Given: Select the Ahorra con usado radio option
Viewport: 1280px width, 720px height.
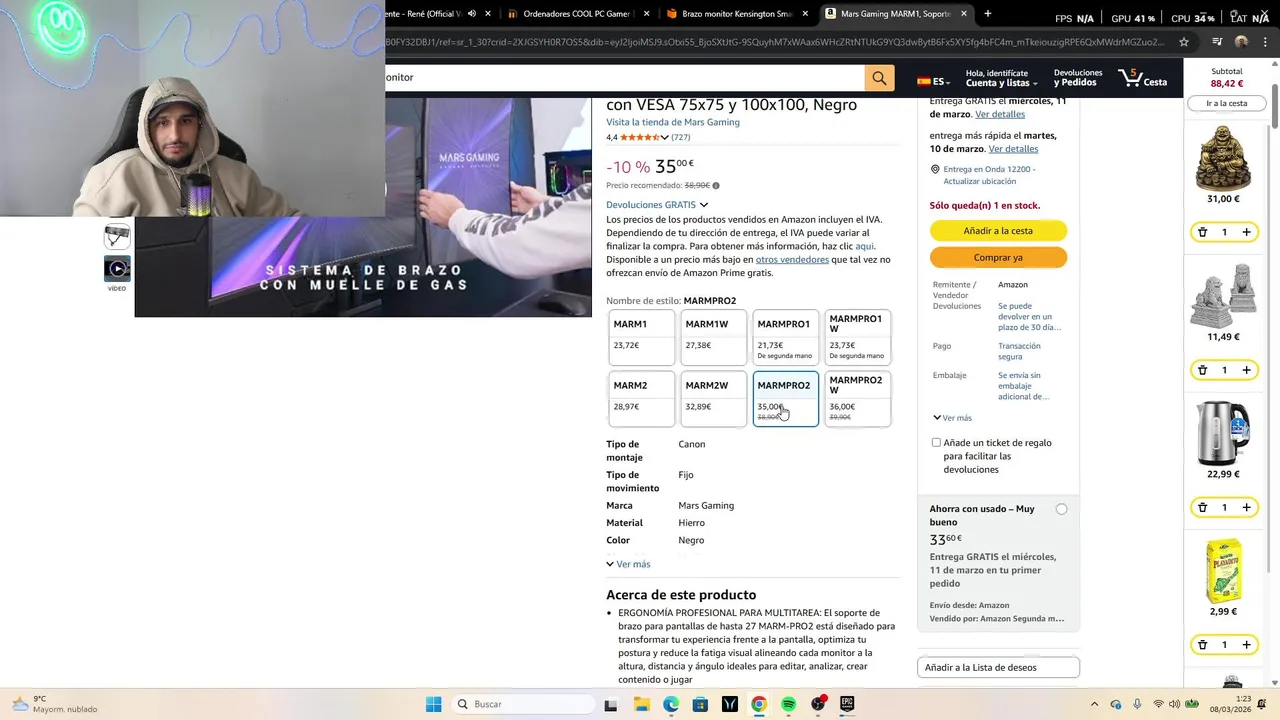Looking at the screenshot, I should tap(1061, 509).
